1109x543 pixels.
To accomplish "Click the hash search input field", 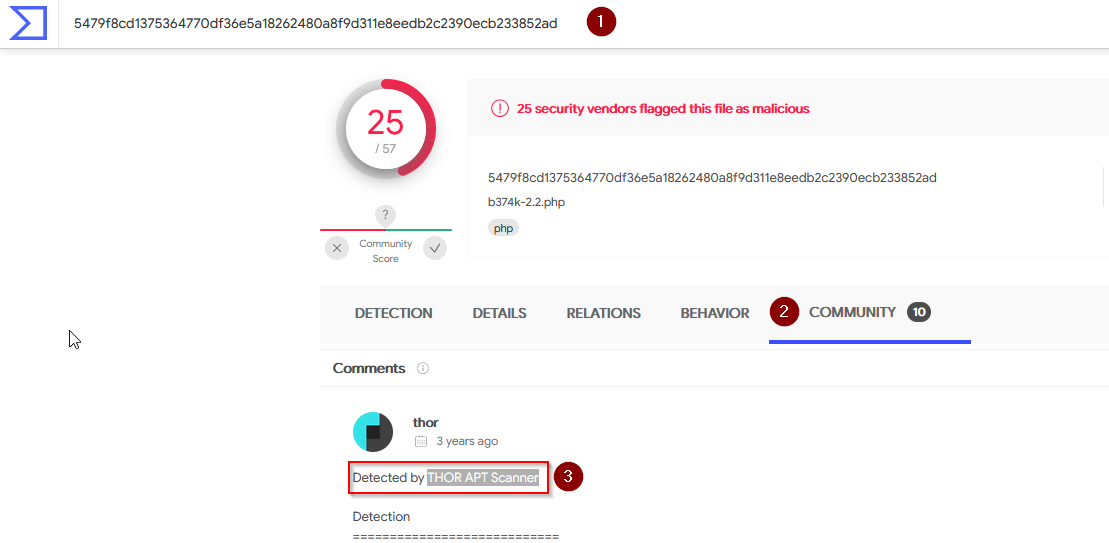I will coord(315,23).
